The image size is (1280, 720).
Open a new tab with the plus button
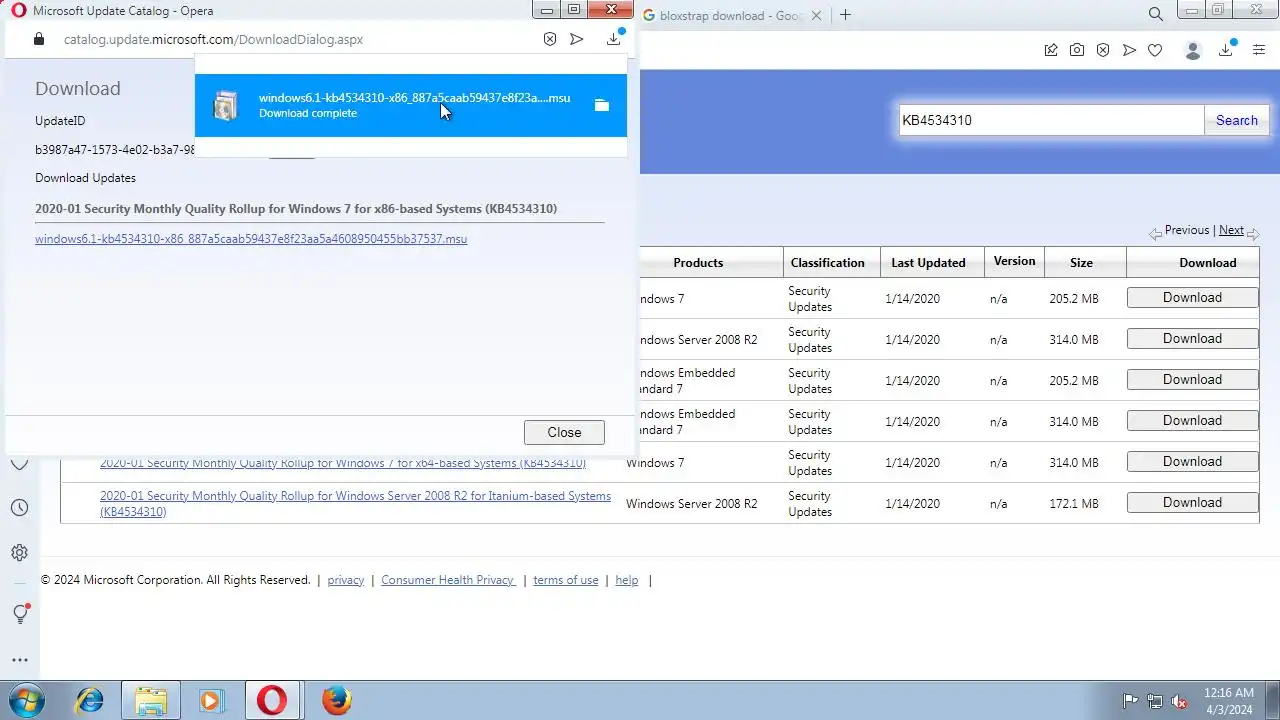point(845,15)
